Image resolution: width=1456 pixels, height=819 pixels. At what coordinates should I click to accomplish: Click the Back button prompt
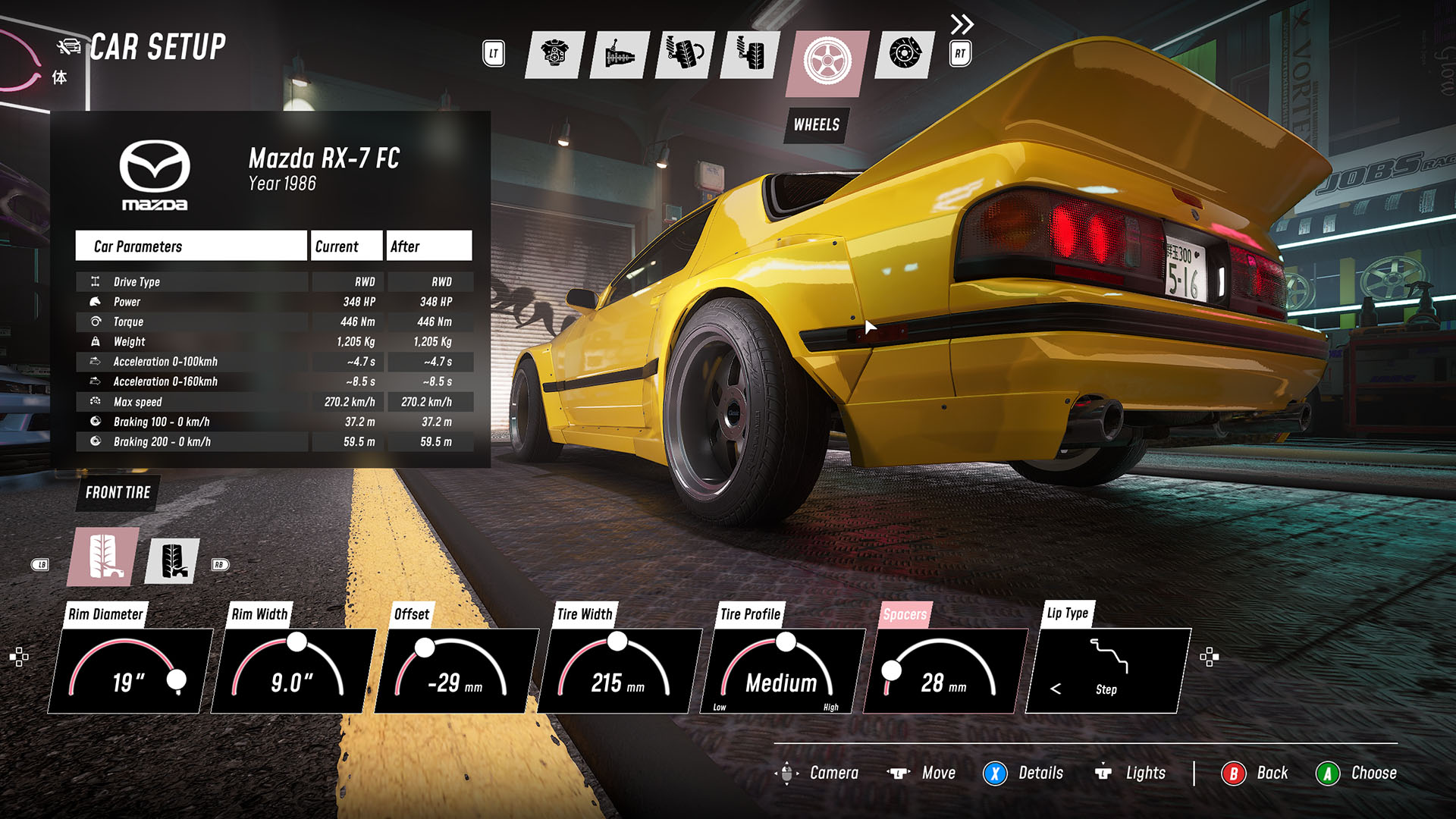point(1256,773)
